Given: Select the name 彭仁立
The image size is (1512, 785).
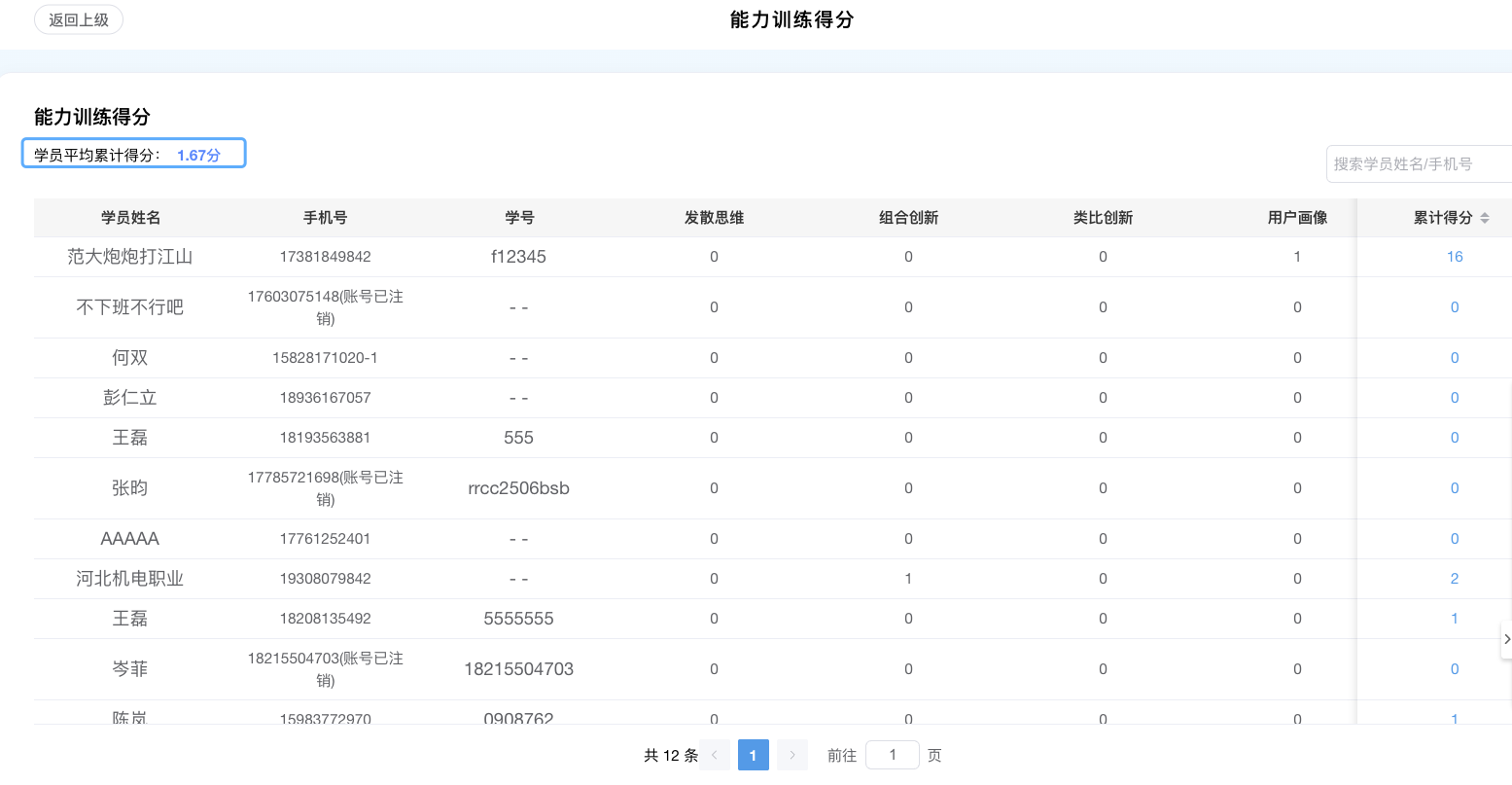Looking at the screenshot, I should click(x=130, y=398).
